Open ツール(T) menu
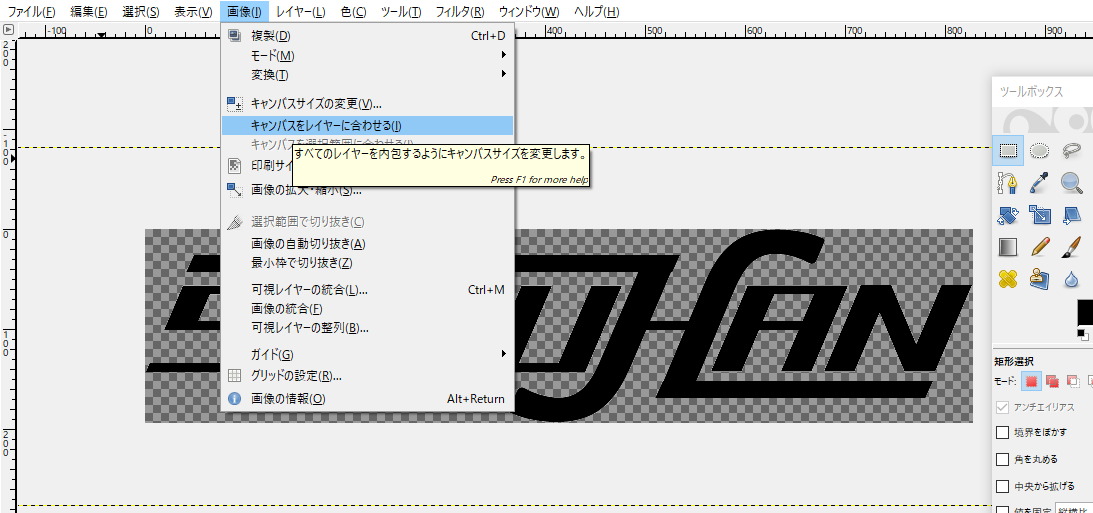This screenshot has width=1093, height=513. [x=402, y=12]
